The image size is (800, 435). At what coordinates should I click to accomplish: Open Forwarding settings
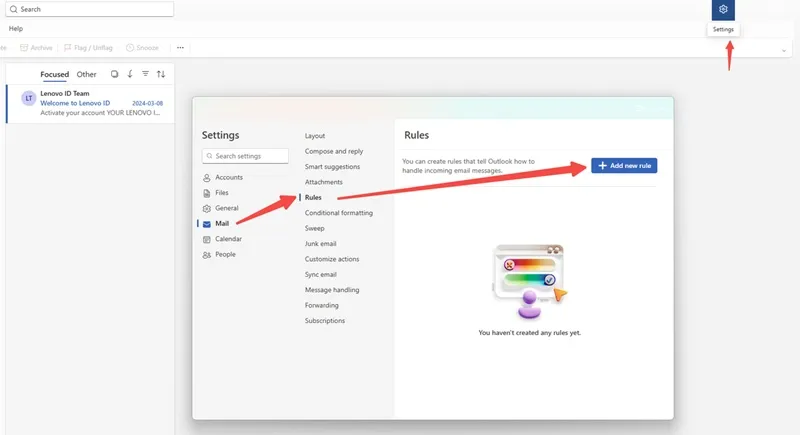[x=321, y=305]
